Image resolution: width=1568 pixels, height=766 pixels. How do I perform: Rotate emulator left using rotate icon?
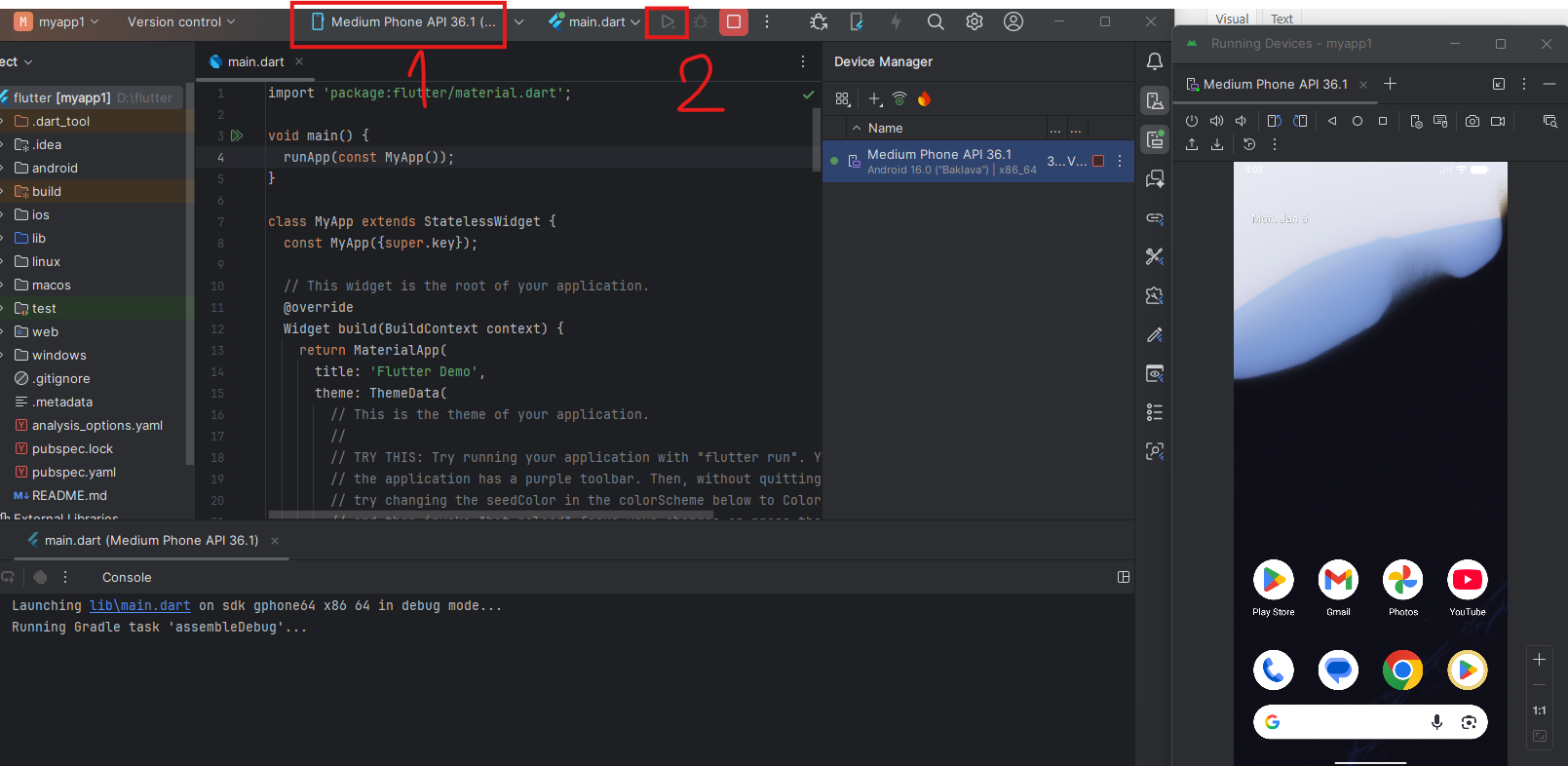1274,121
